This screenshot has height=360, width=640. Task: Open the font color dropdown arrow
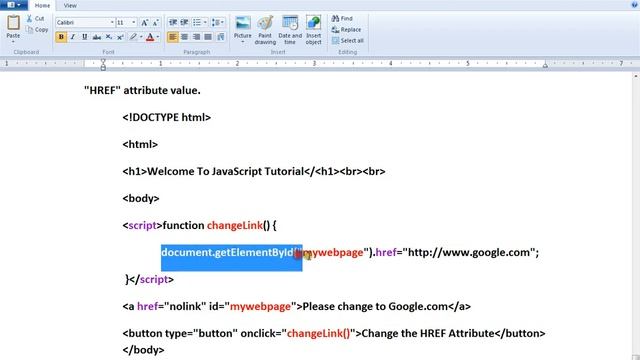point(158,37)
